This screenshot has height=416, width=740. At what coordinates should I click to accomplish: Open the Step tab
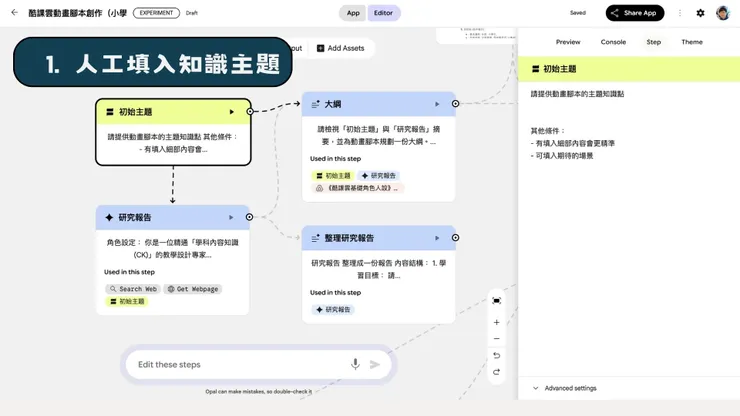(x=654, y=42)
